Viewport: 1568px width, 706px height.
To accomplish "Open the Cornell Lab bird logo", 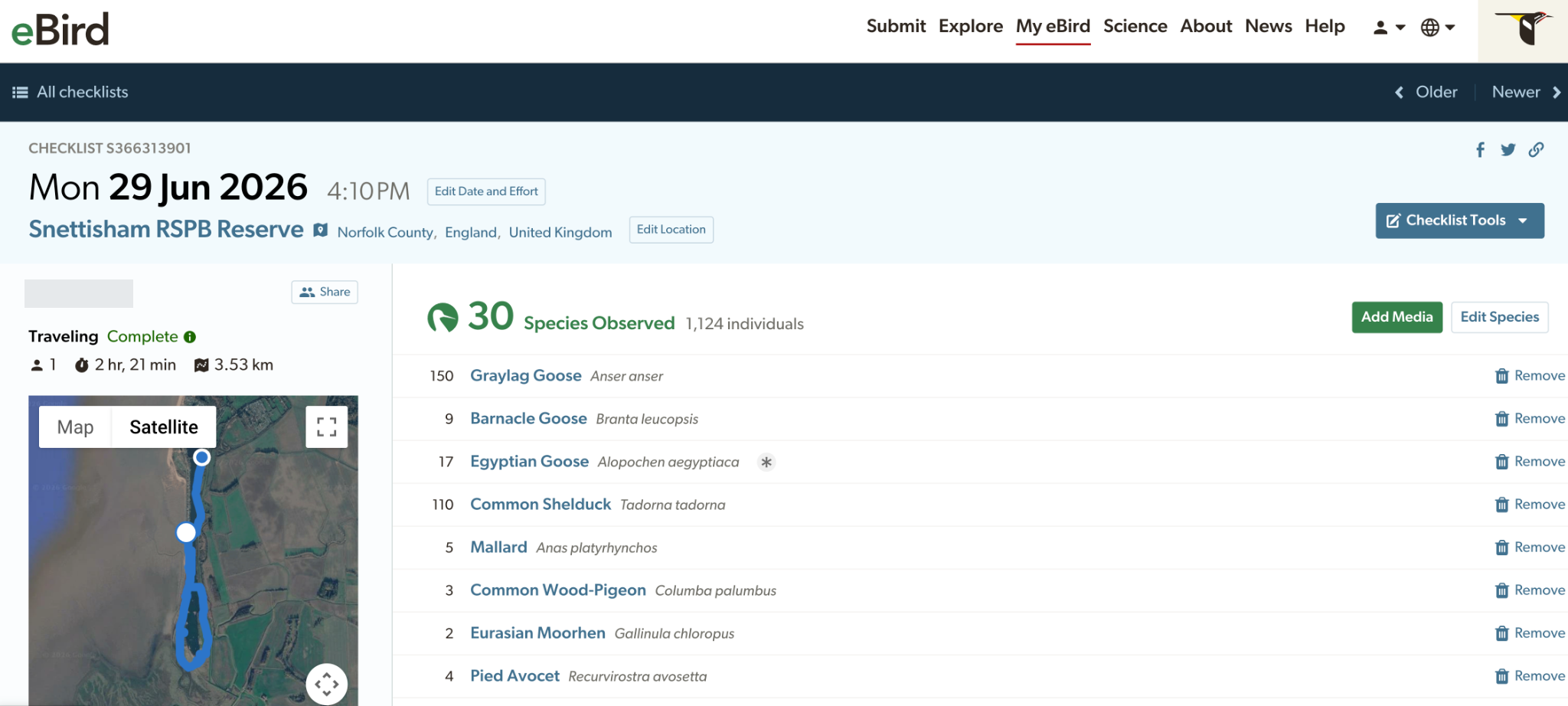I will [x=1523, y=31].
